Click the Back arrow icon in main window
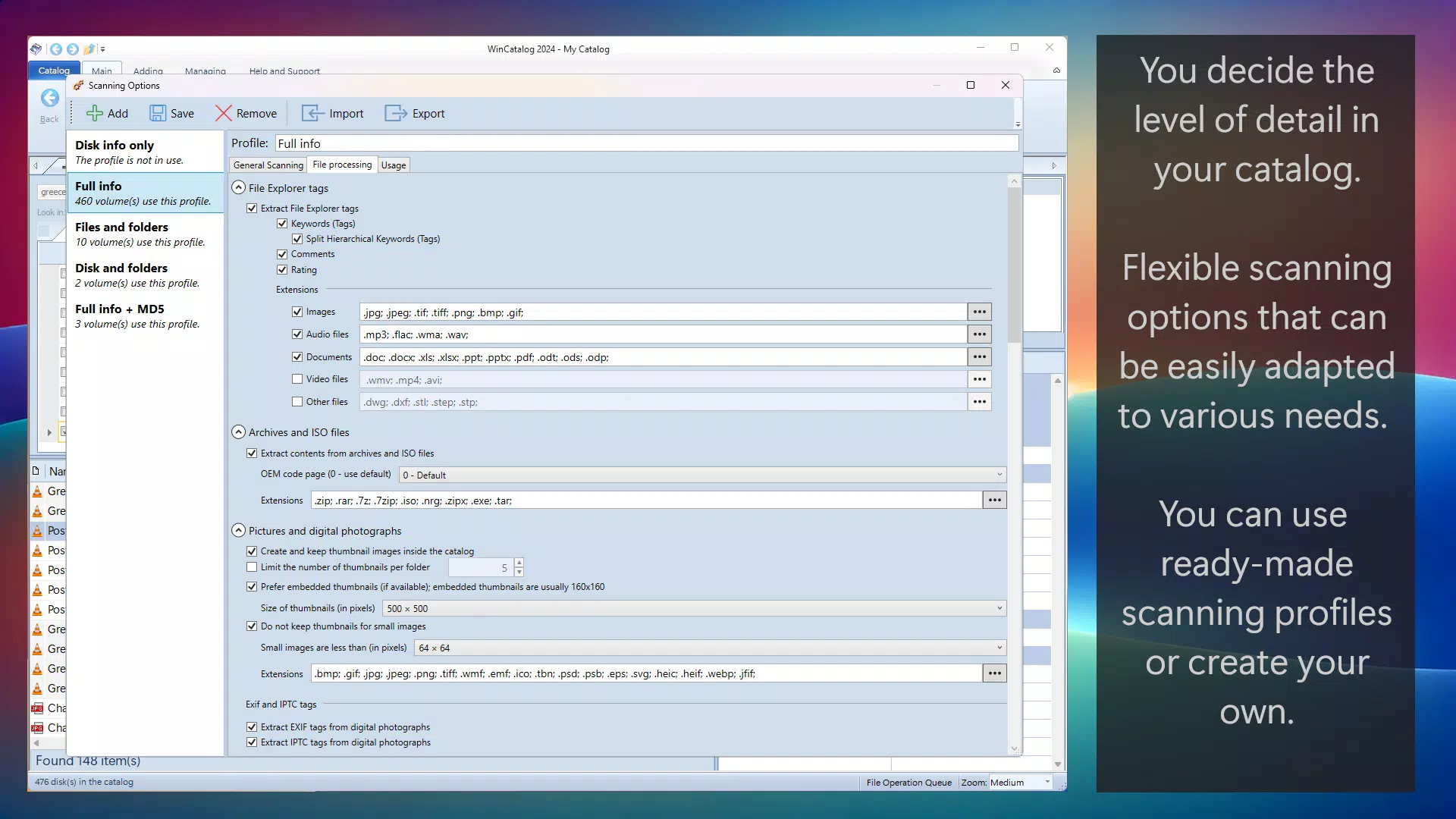Viewport: 1456px width, 819px height. coord(49,98)
